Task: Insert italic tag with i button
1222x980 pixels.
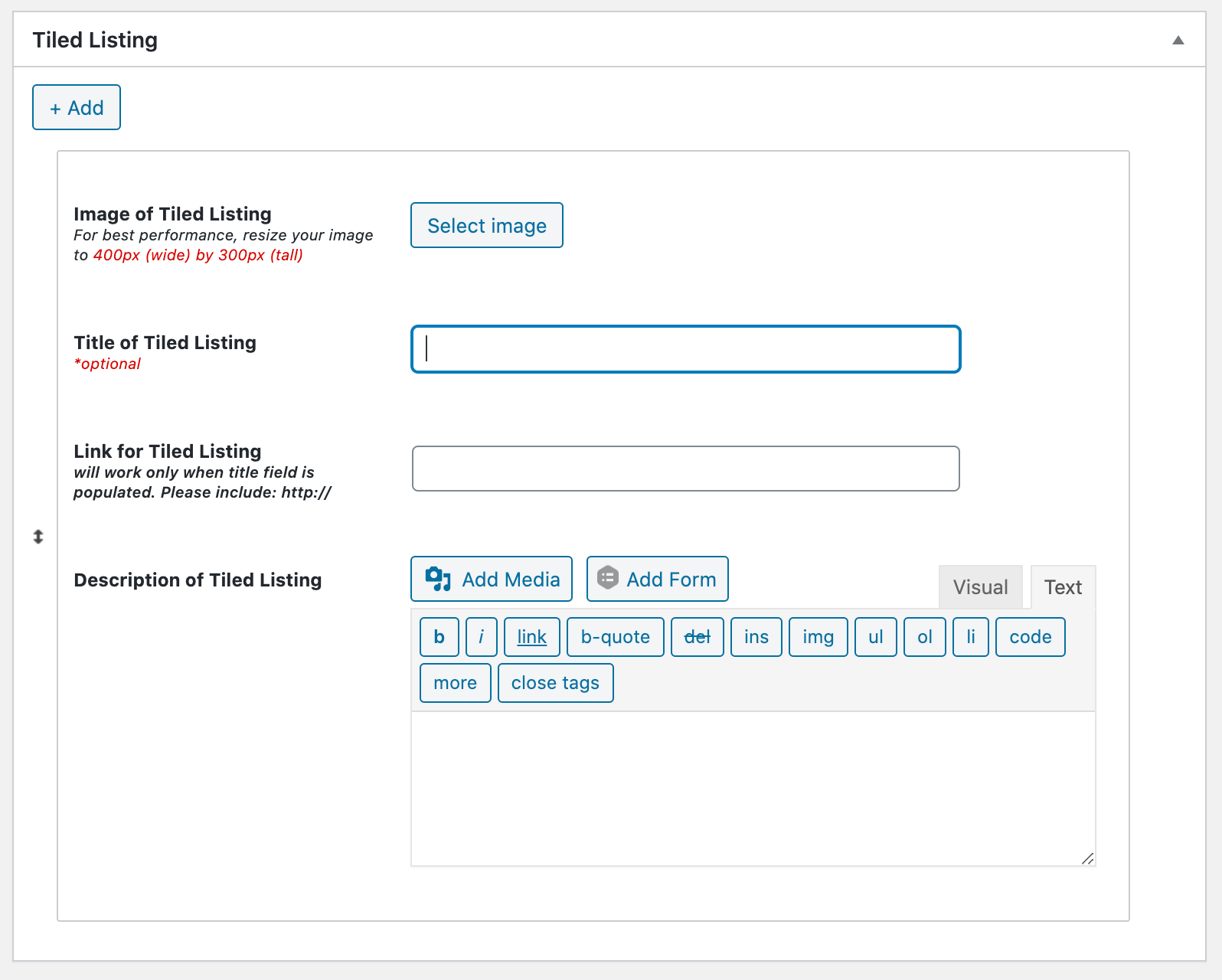Action: click(481, 637)
